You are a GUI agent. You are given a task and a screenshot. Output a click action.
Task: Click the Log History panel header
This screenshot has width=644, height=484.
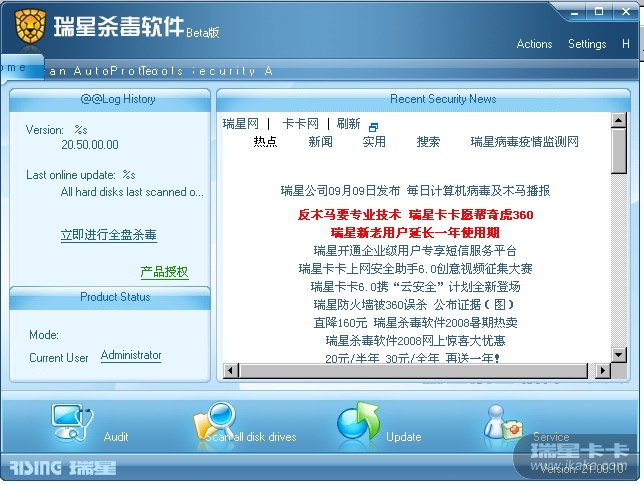coord(110,99)
